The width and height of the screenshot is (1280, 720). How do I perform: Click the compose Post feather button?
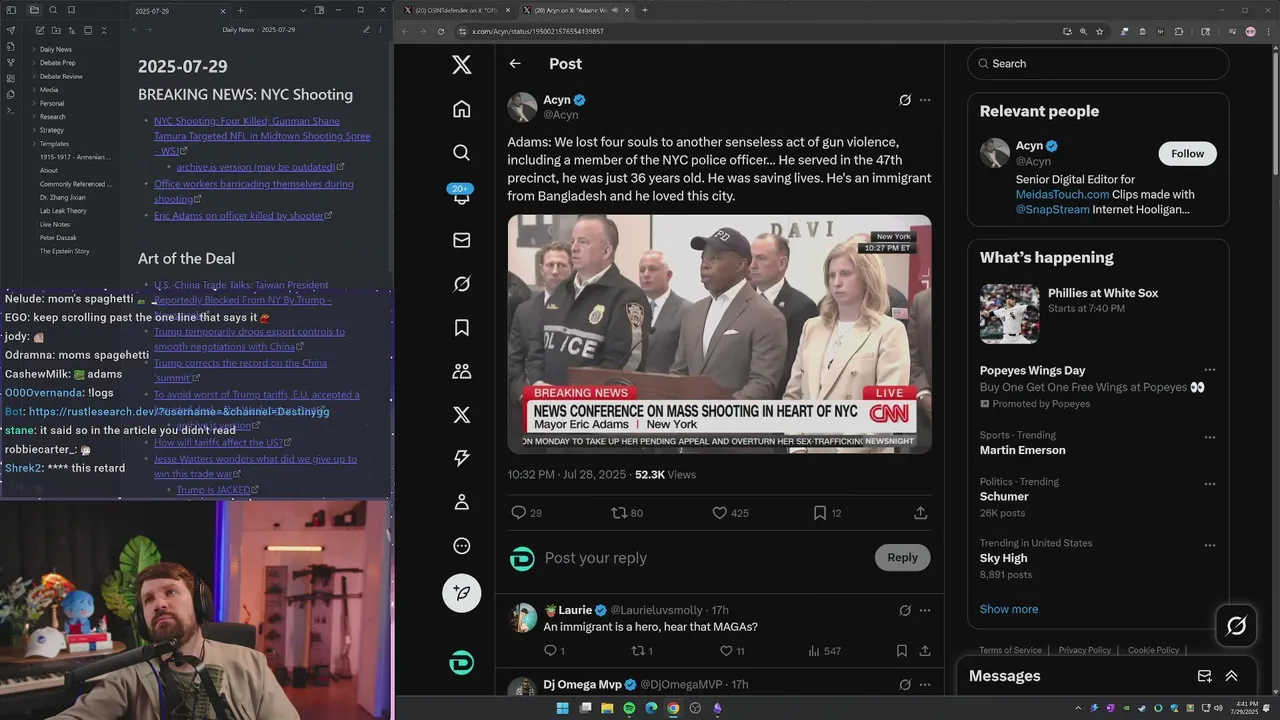tap(461, 593)
